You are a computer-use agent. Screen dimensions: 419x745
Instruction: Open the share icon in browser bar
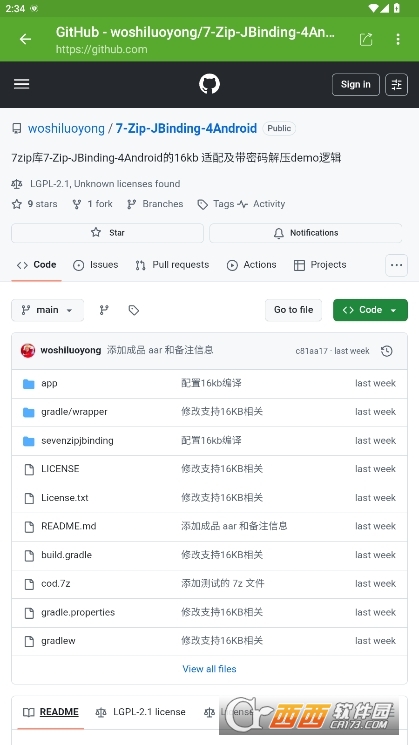coord(365,39)
